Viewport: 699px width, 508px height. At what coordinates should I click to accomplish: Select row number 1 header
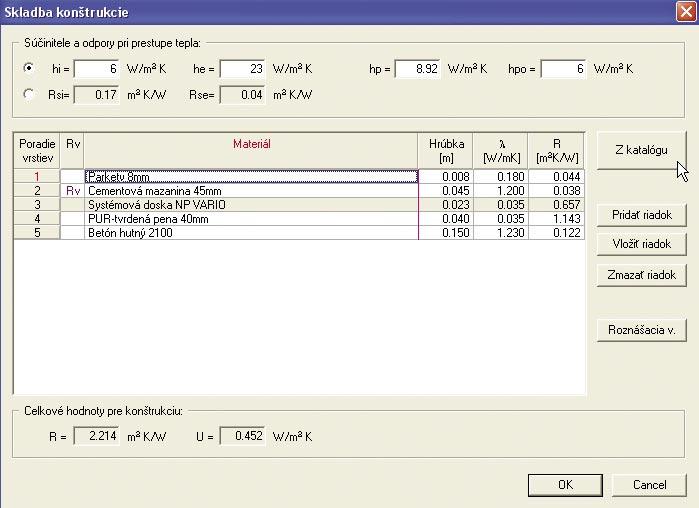(37, 176)
